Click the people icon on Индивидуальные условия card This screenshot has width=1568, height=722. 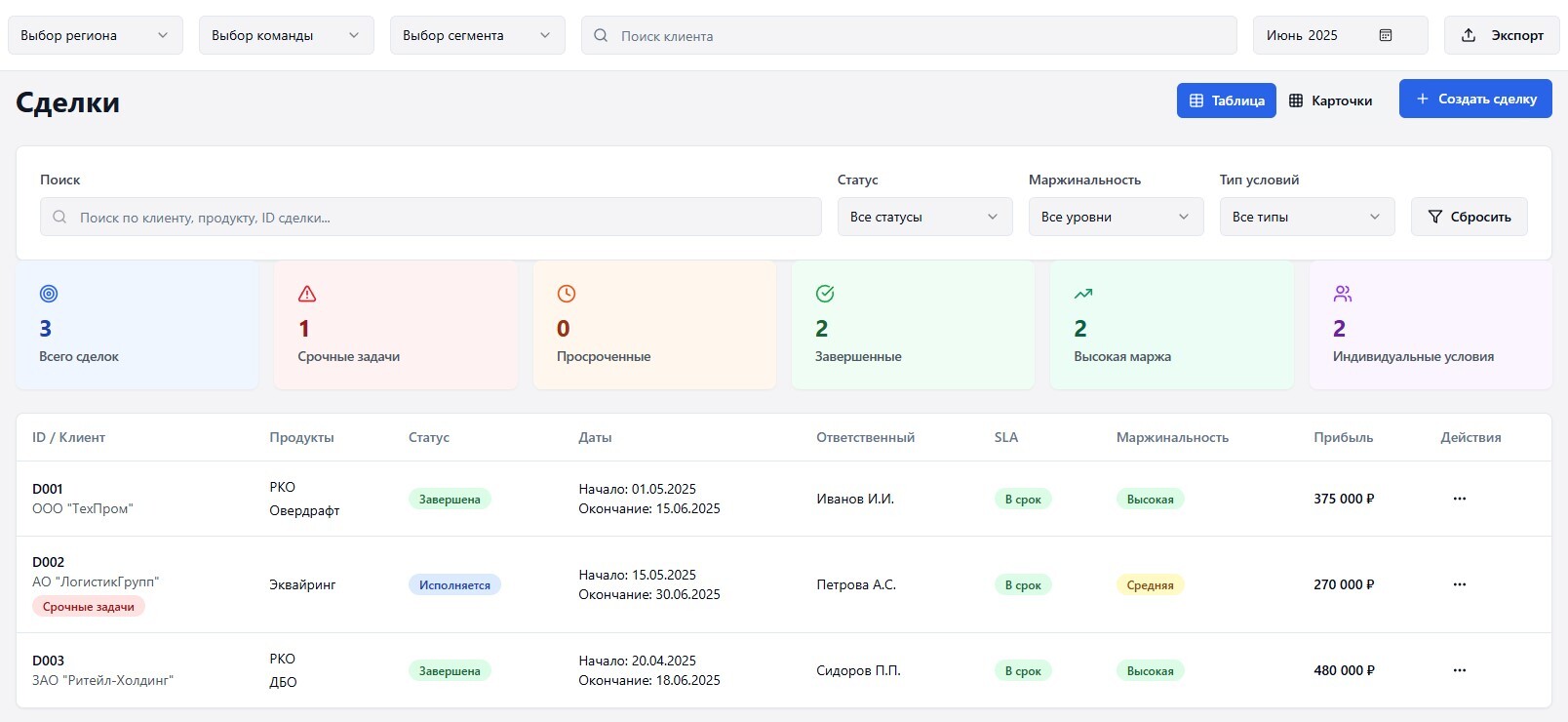coord(1343,294)
